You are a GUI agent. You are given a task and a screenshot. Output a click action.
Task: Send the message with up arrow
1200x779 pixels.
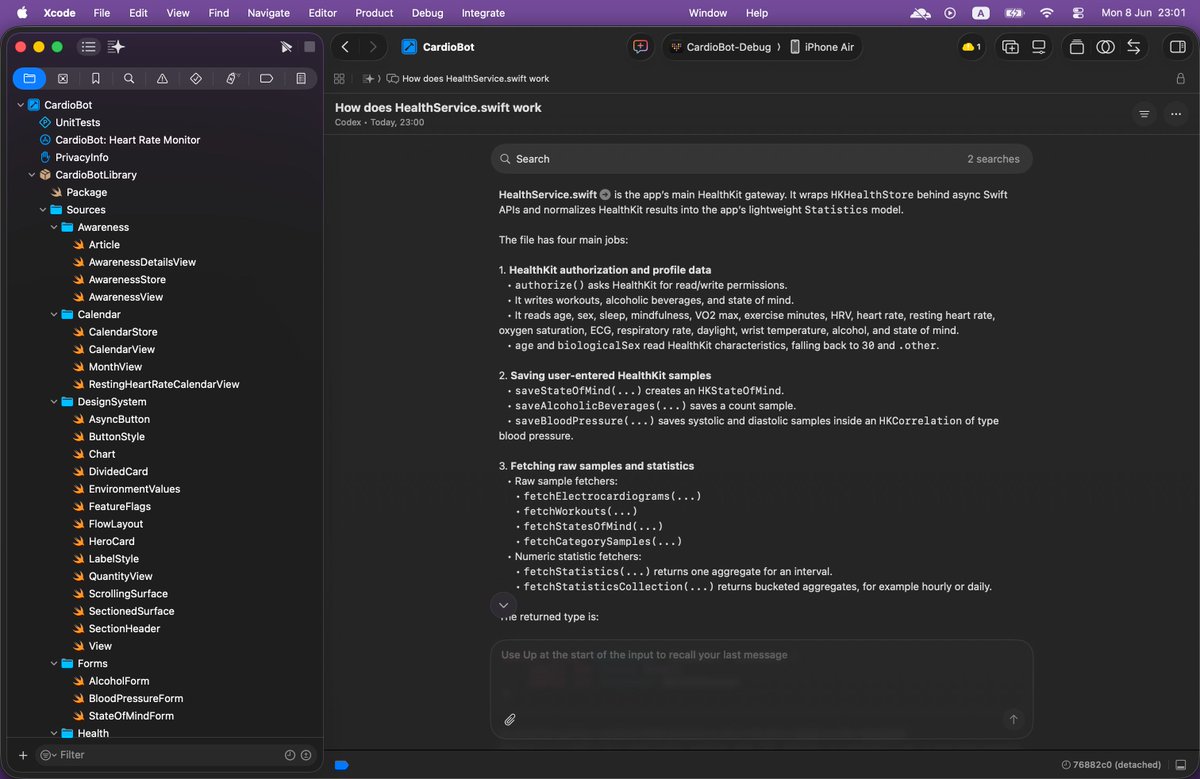pyautogui.click(x=1013, y=719)
